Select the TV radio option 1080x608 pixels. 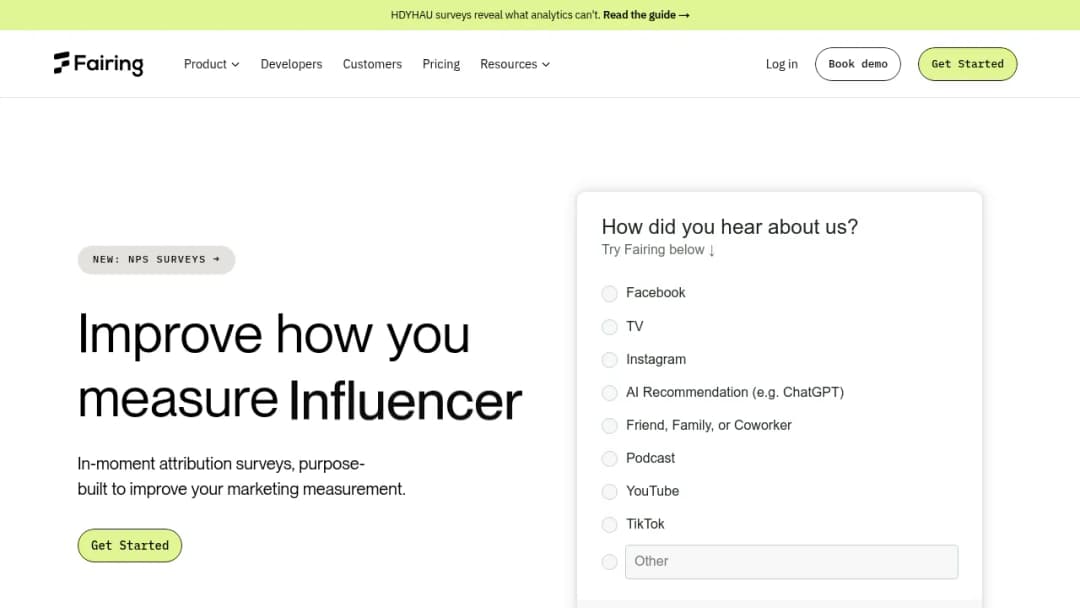[610, 326]
